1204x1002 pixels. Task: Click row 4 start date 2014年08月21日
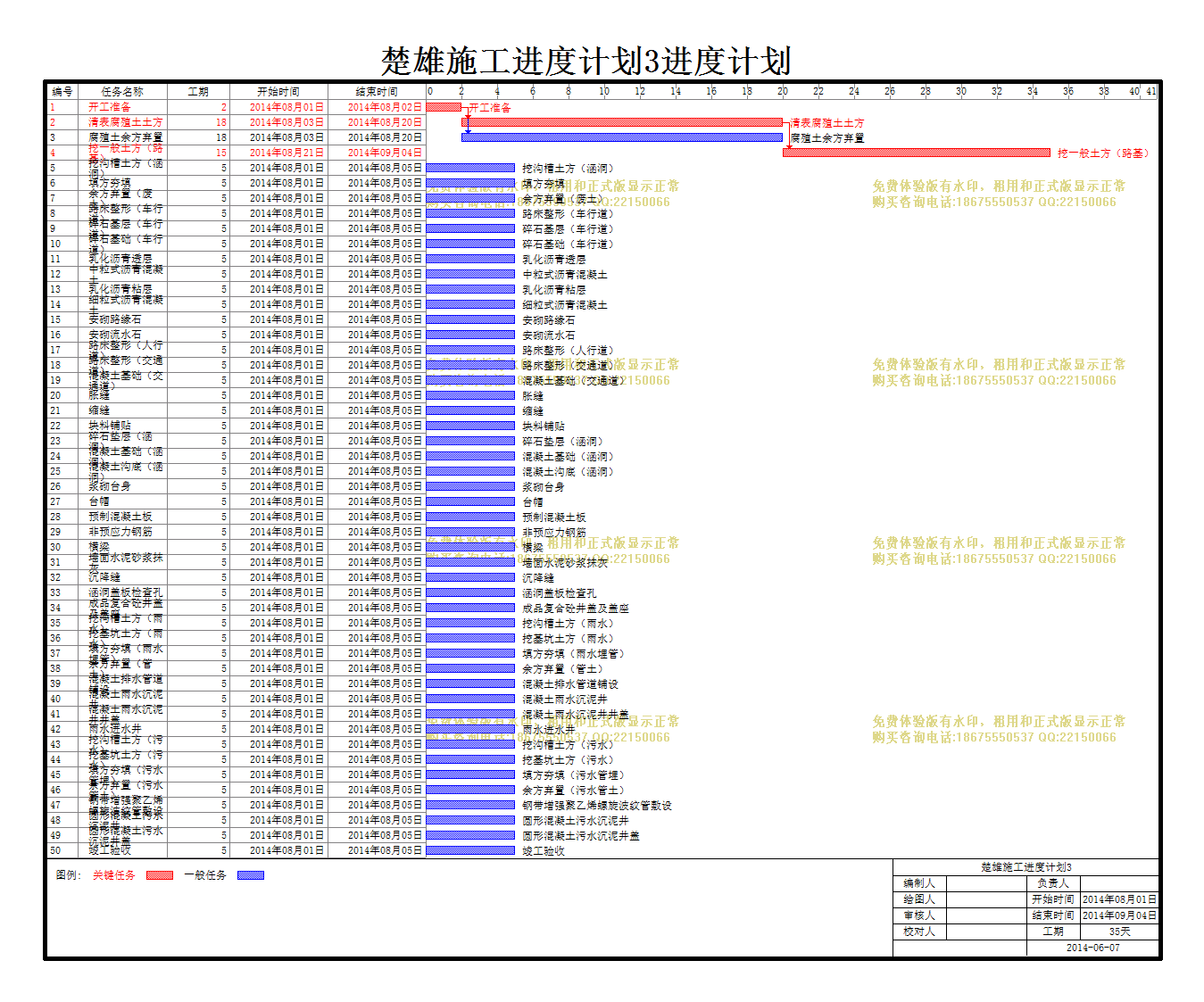coord(286,153)
